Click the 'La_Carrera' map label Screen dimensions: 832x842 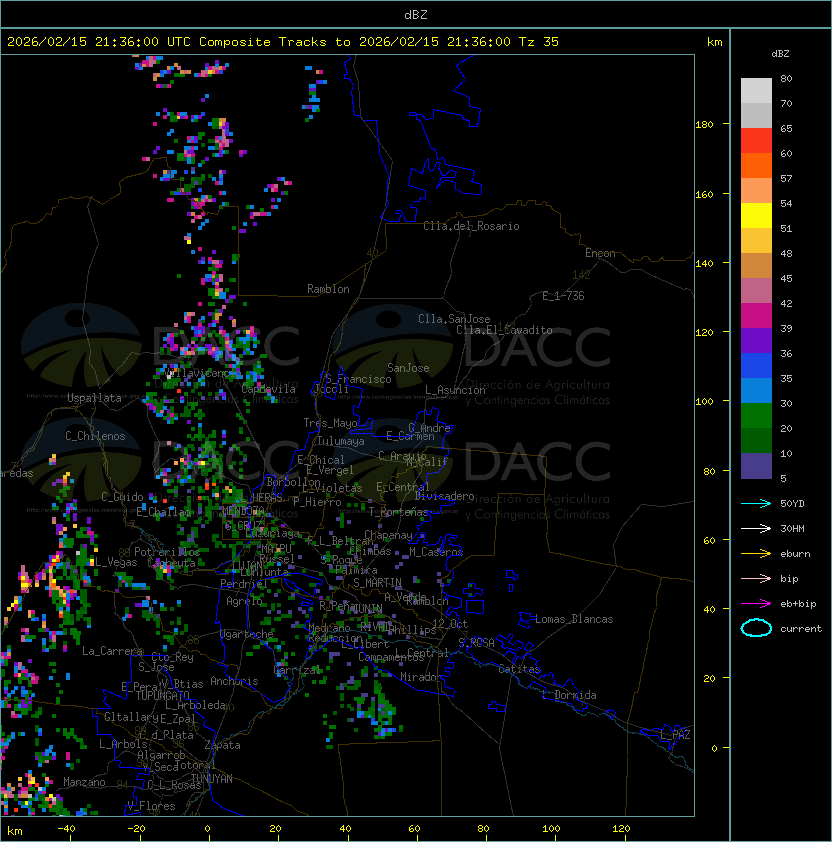pyautogui.click(x=112, y=651)
